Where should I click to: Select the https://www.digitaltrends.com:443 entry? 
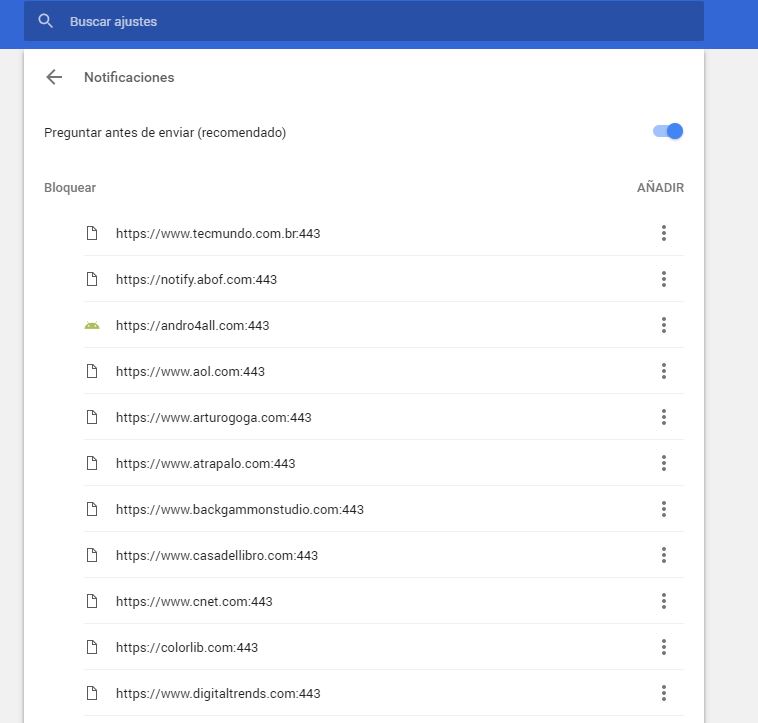pyautogui.click(x=218, y=693)
